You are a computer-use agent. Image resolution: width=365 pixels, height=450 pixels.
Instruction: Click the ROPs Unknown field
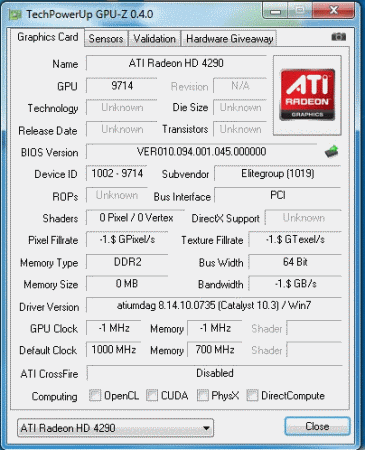117,195
